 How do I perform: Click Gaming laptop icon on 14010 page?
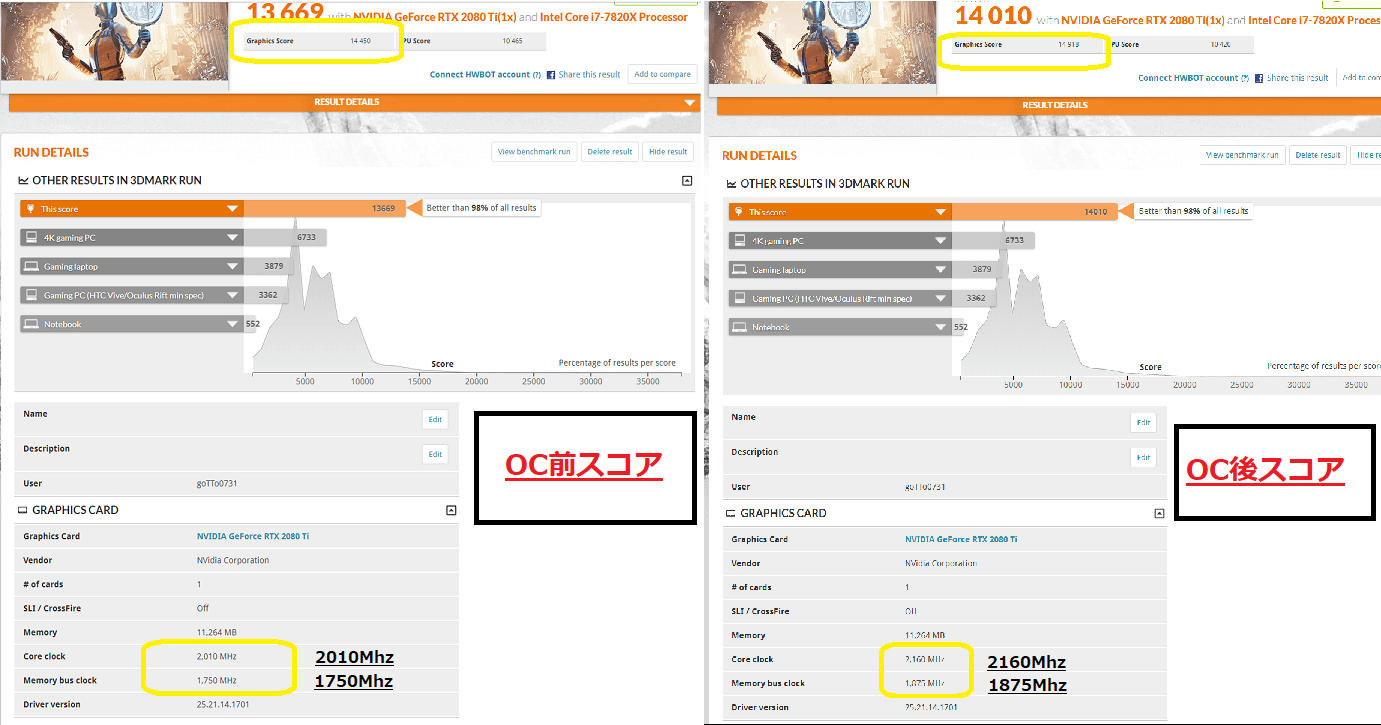coord(739,270)
